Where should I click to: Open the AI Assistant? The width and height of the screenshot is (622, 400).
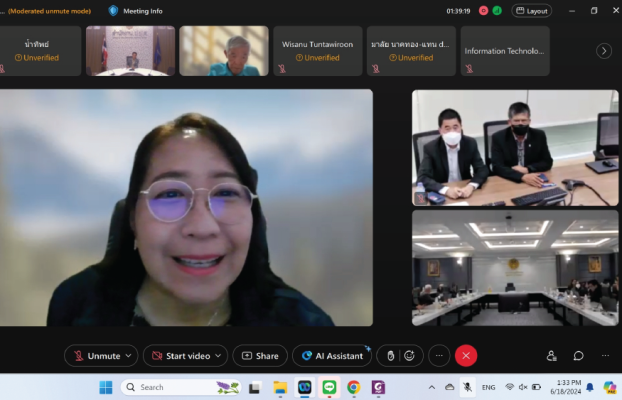331,356
